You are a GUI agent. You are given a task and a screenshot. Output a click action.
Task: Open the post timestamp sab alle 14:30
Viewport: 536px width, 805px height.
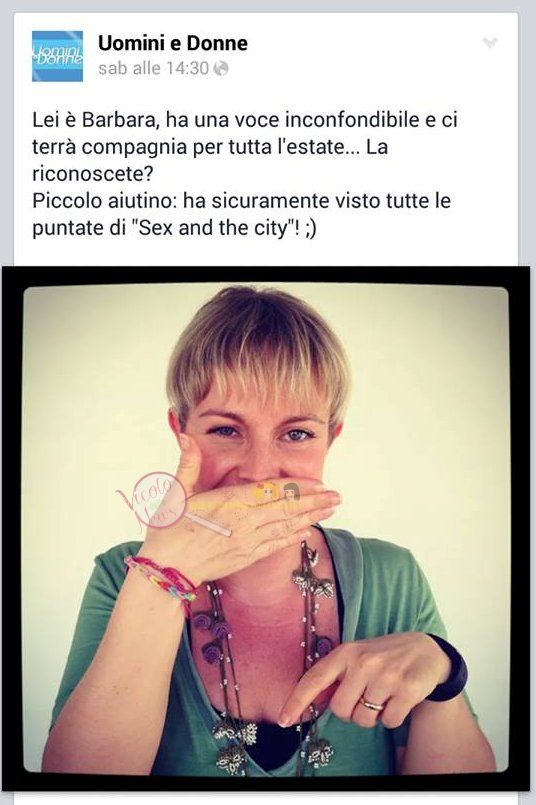(154, 68)
